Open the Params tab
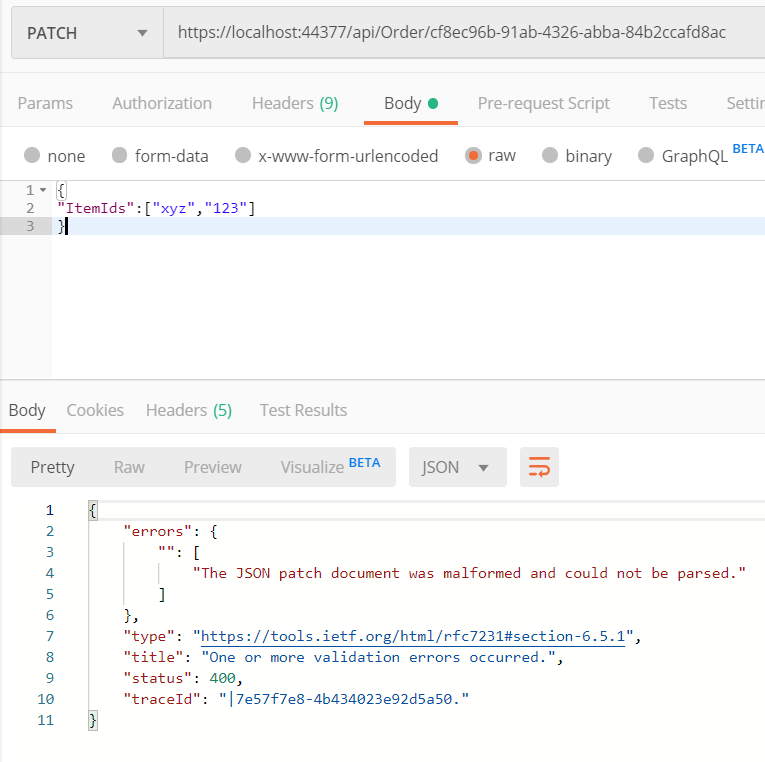The height and width of the screenshot is (762, 765). point(45,103)
